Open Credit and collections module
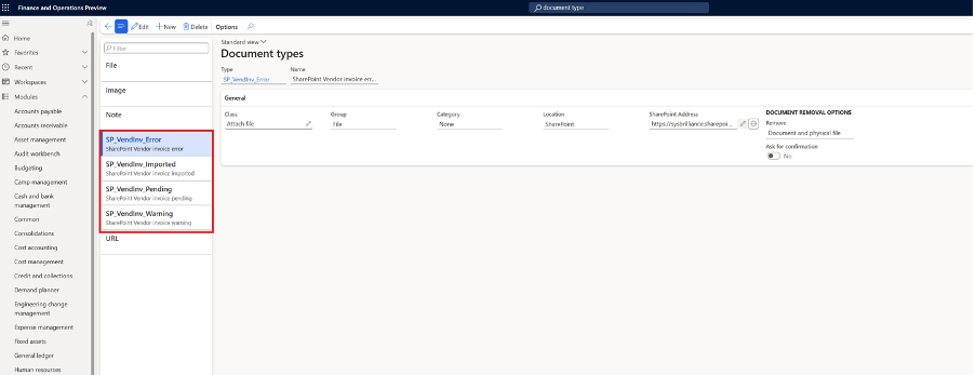 43,276
